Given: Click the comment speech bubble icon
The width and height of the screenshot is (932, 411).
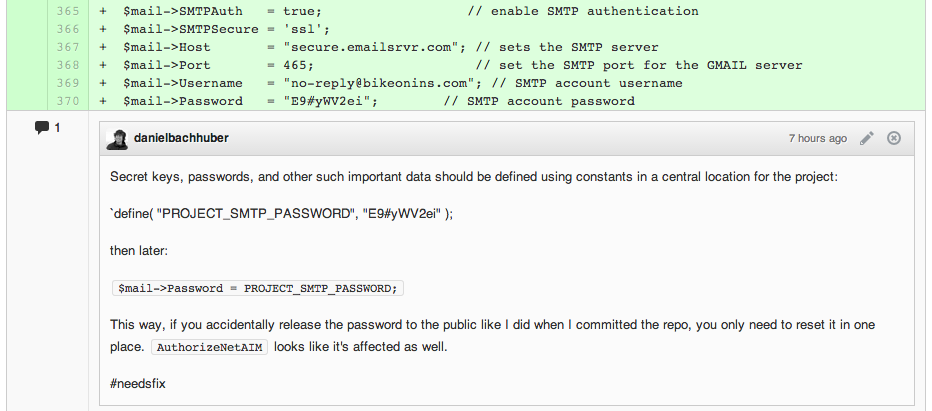Looking at the screenshot, I should pos(42,127).
